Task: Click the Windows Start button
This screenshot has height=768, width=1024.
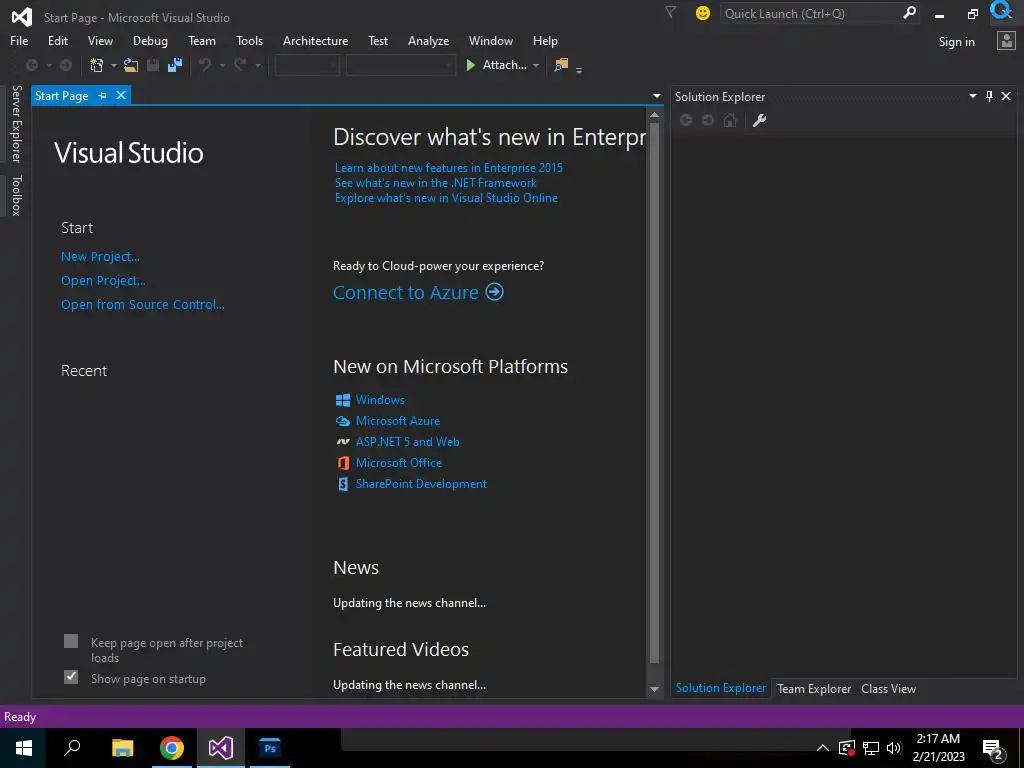Action: tap(24, 748)
